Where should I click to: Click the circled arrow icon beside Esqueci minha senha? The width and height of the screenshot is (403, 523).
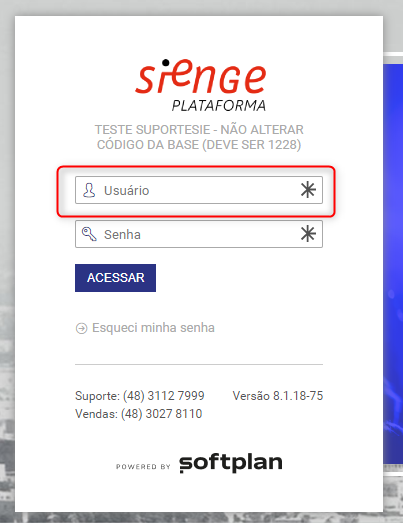(x=81, y=328)
